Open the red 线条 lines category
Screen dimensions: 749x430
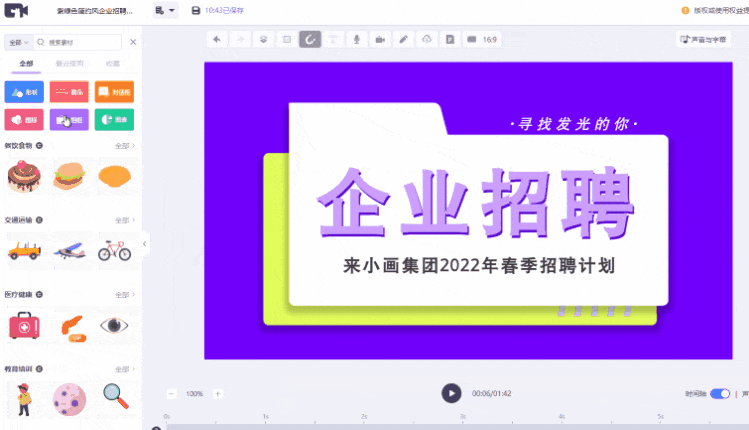point(69,92)
